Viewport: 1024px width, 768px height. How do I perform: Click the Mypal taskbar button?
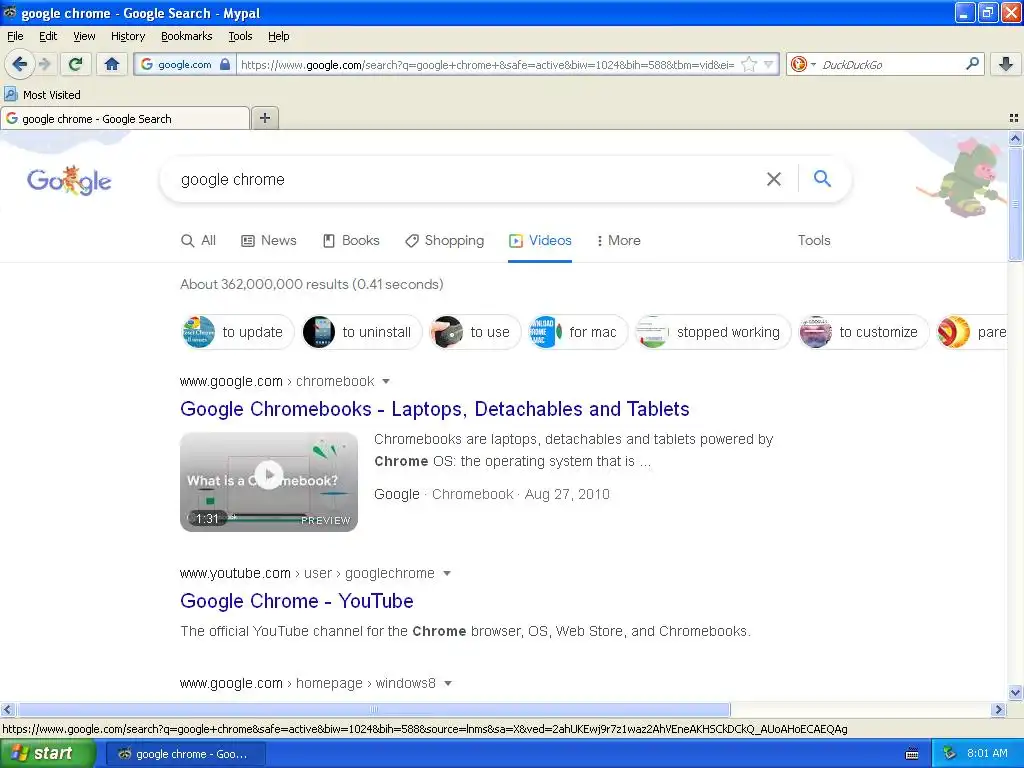tap(185, 754)
